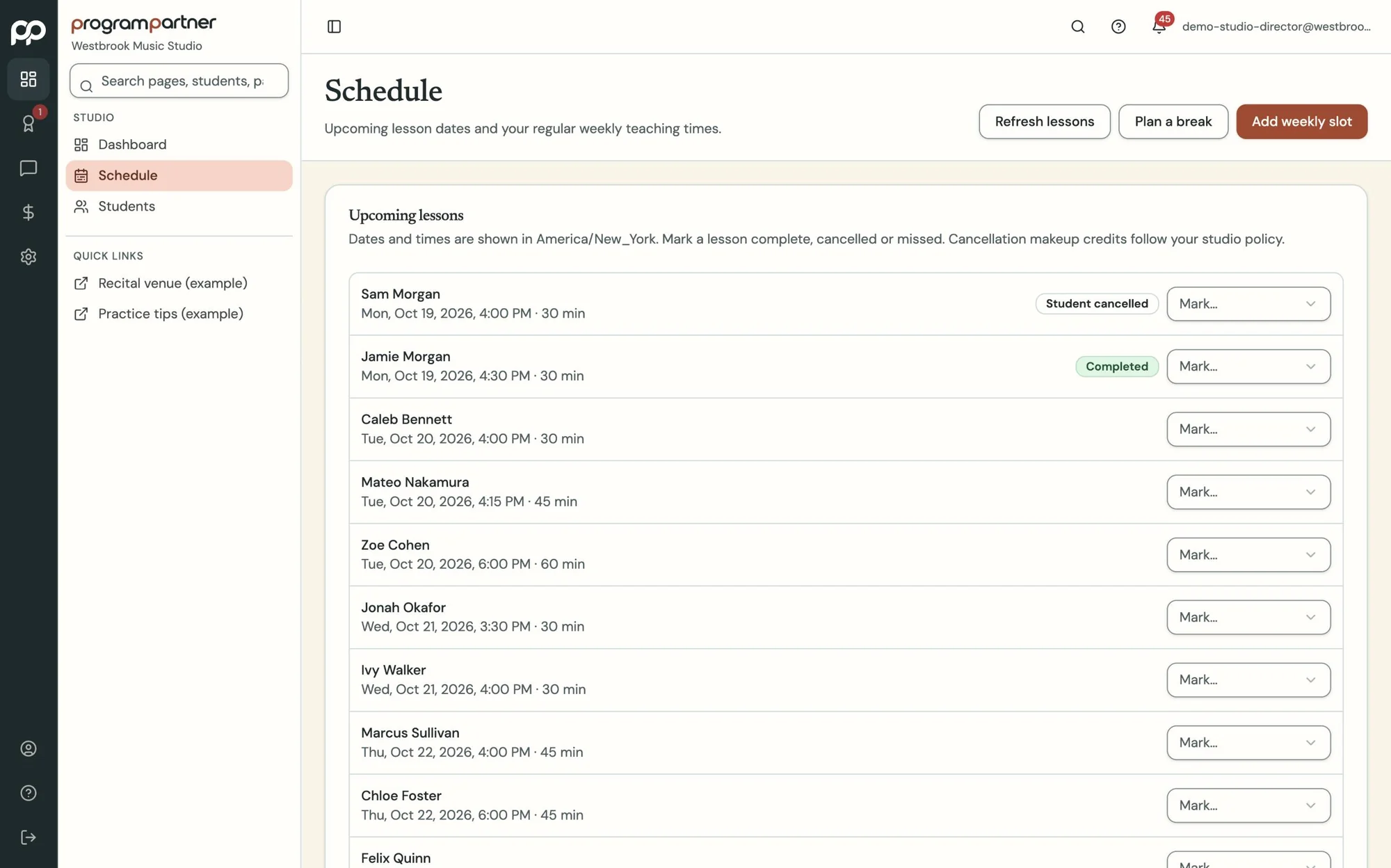Open Mark dropdown for Caleb Bennett
Viewport: 1391px width, 868px height.
click(x=1248, y=429)
